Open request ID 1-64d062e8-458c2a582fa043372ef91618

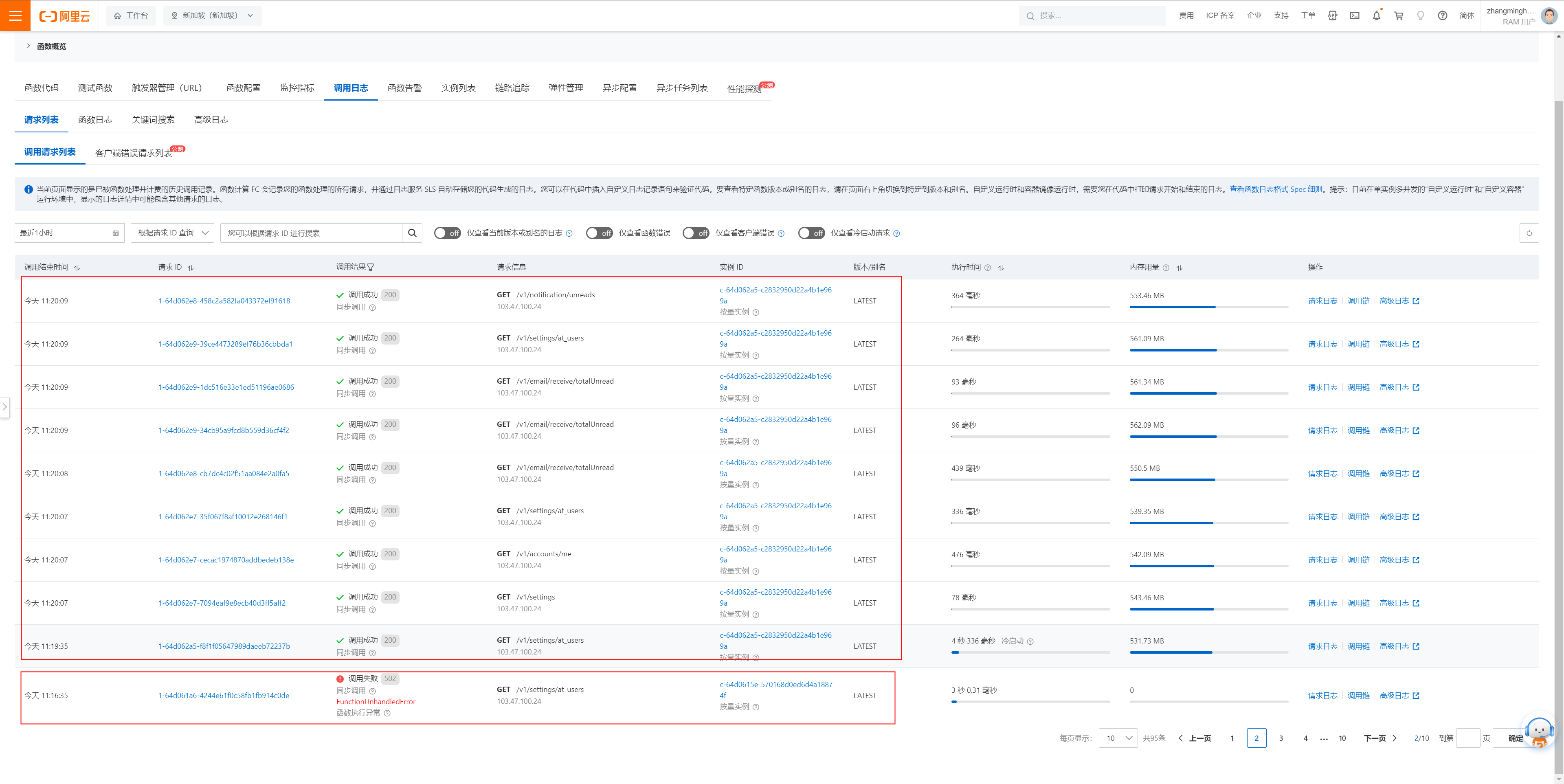tap(224, 301)
